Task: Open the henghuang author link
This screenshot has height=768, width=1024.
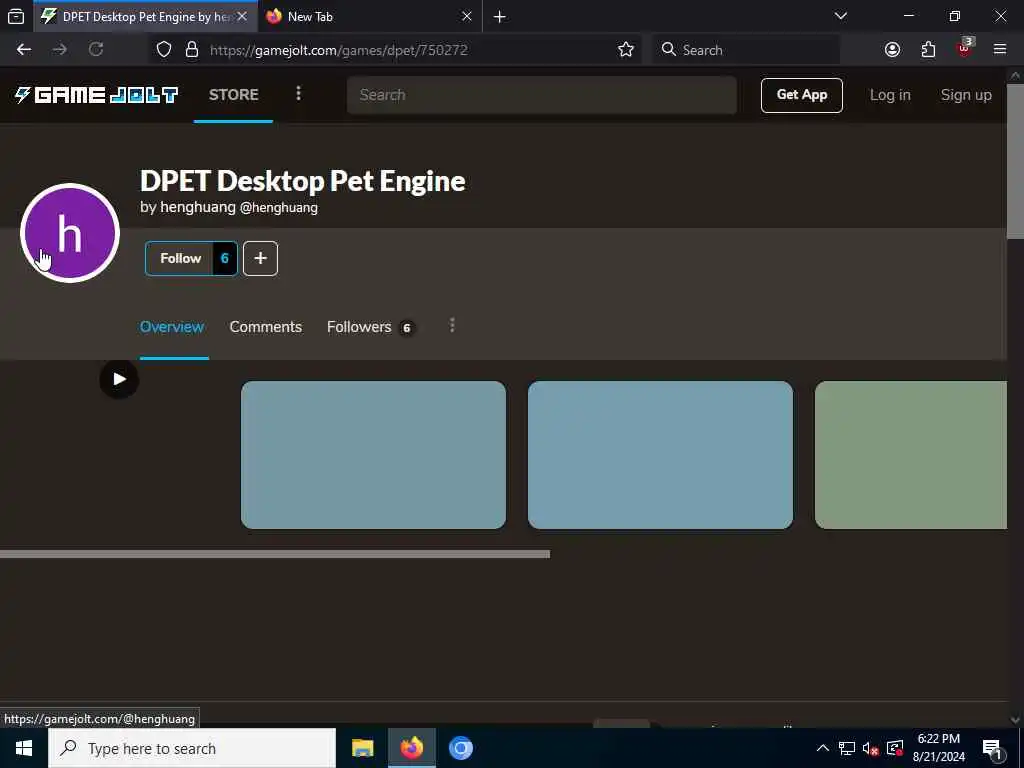Action: tap(198, 207)
